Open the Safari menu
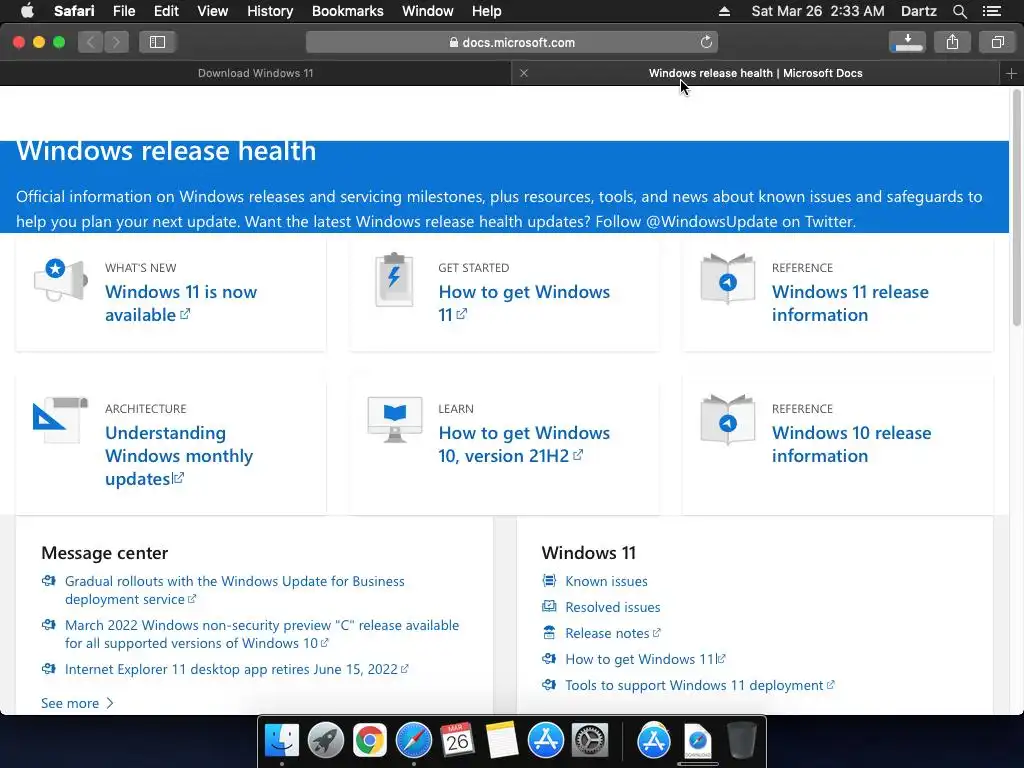The width and height of the screenshot is (1024, 768). point(74,11)
